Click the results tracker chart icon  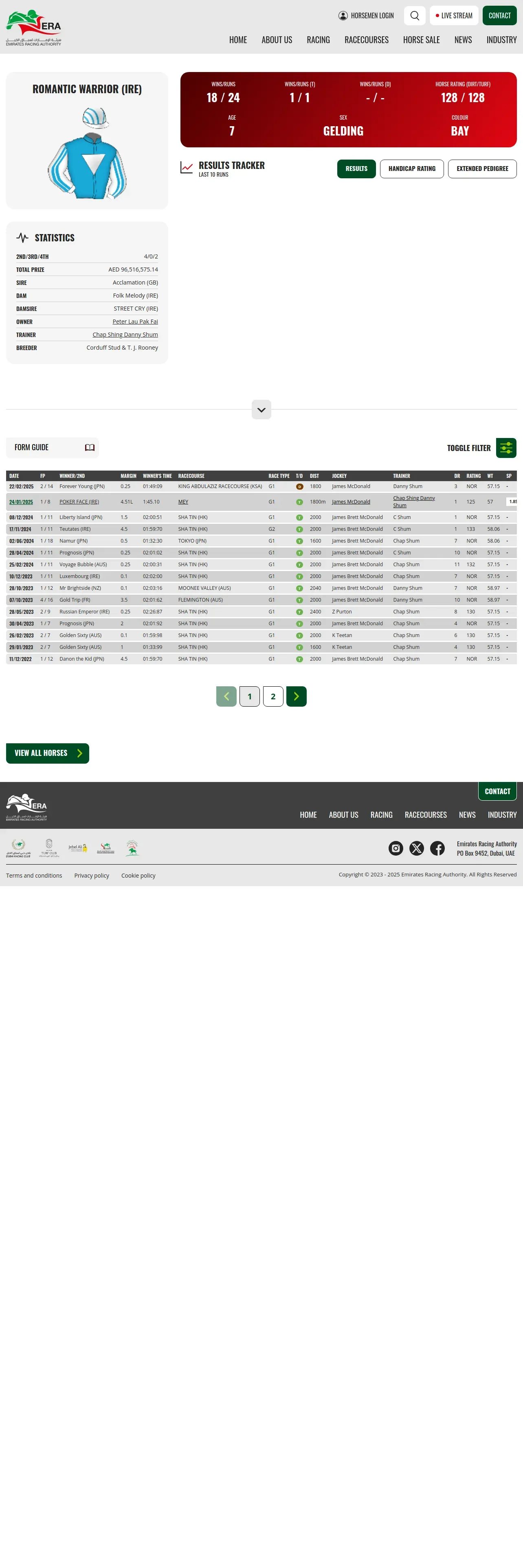(187, 167)
